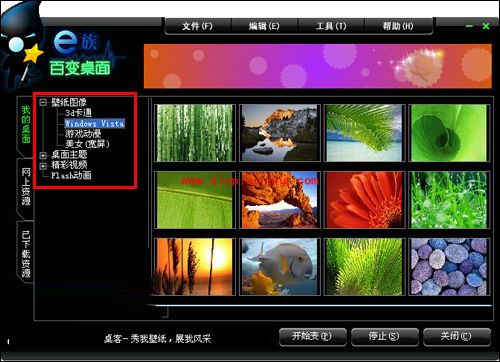Select the green bamboo stalks wallpaper thumbnail
The height and width of the screenshot is (362, 500).
[x=195, y=133]
